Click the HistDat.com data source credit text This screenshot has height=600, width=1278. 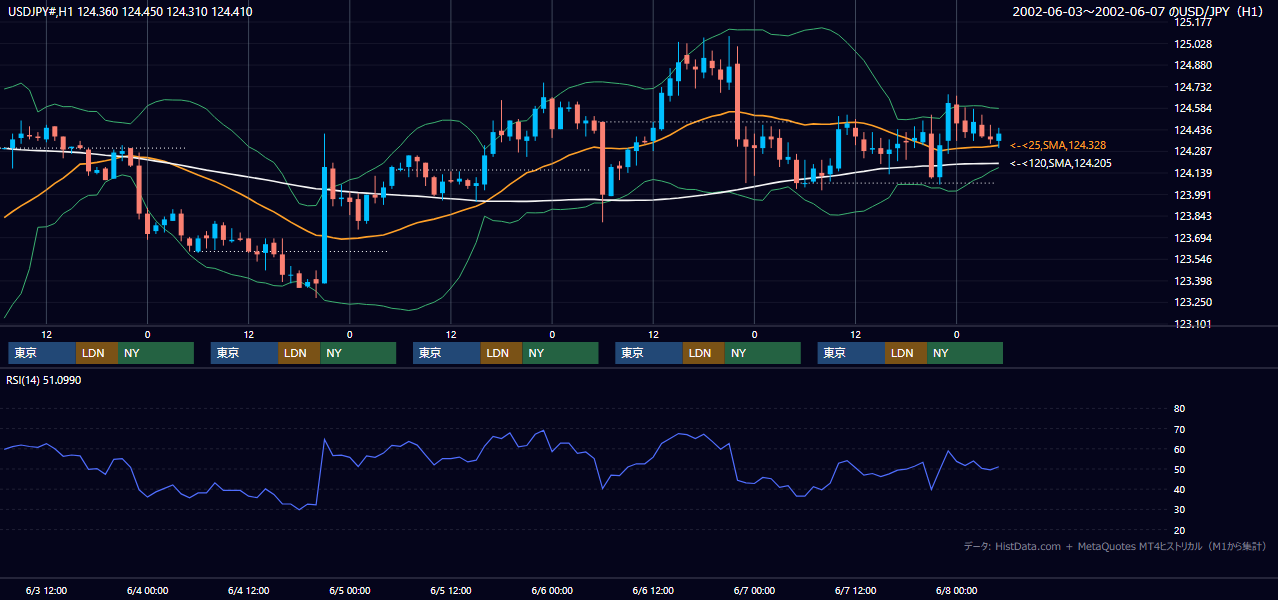tap(1114, 546)
